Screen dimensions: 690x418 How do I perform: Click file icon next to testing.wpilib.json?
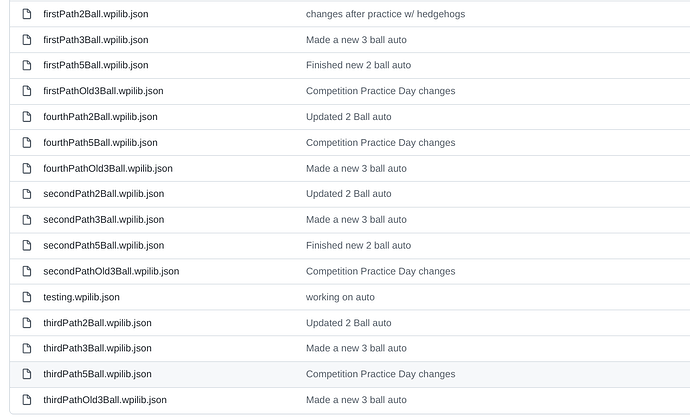point(27,297)
